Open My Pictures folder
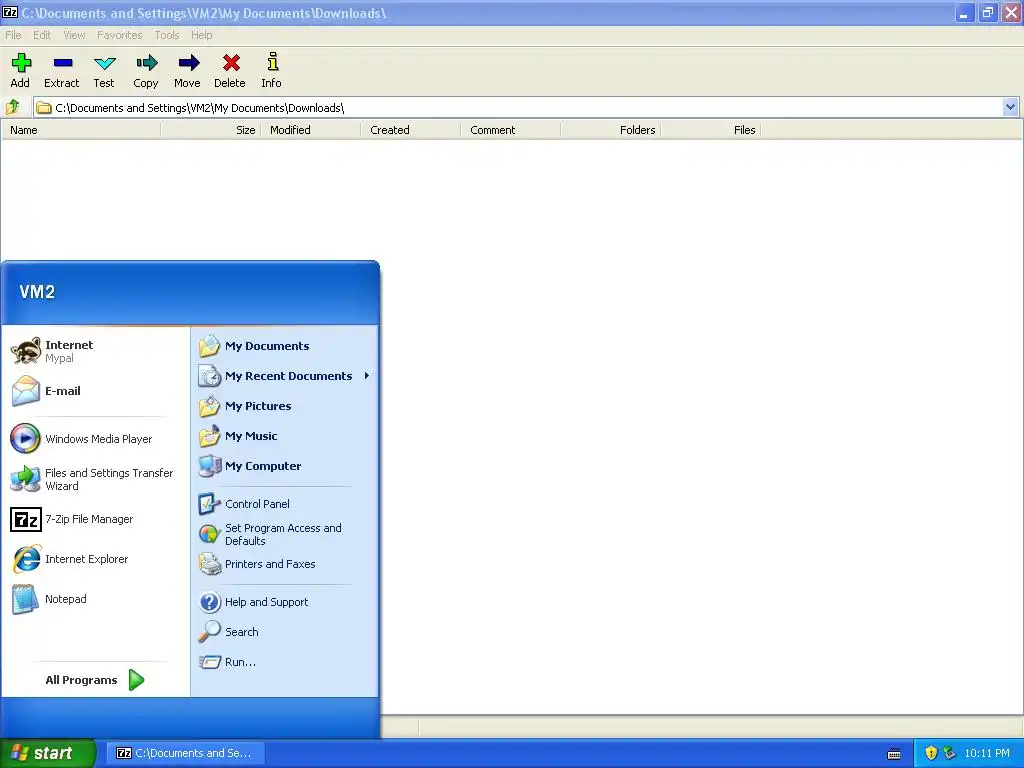Viewport: 1024px width, 768px height. [246, 406]
